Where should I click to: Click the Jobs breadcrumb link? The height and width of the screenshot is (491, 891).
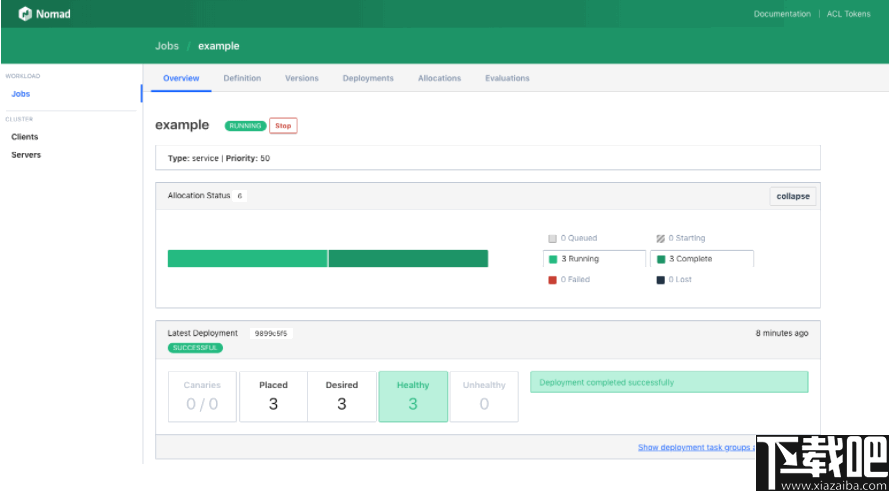click(x=167, y=46)
